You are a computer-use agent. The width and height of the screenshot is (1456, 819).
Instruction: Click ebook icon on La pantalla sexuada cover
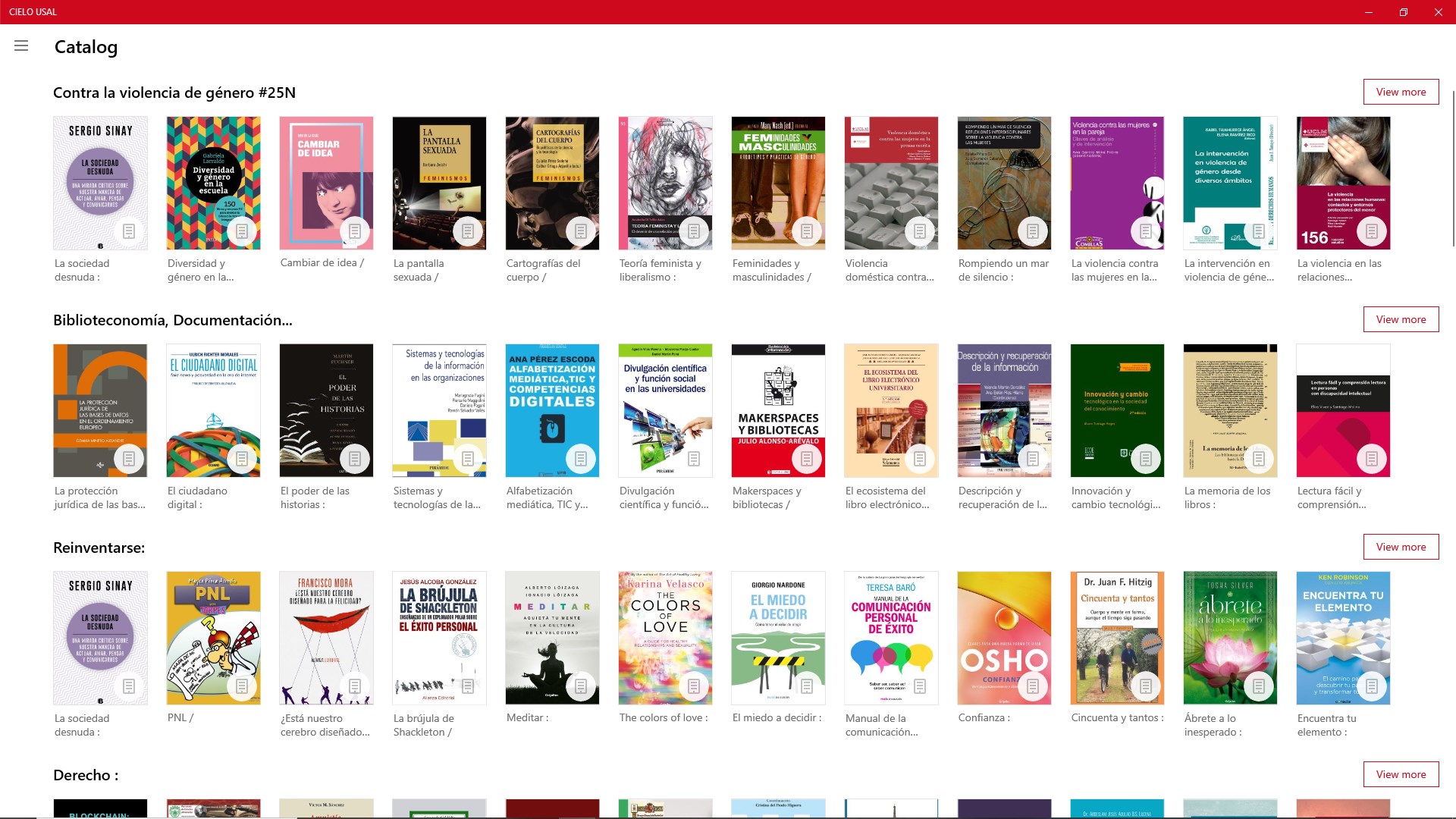468,231
